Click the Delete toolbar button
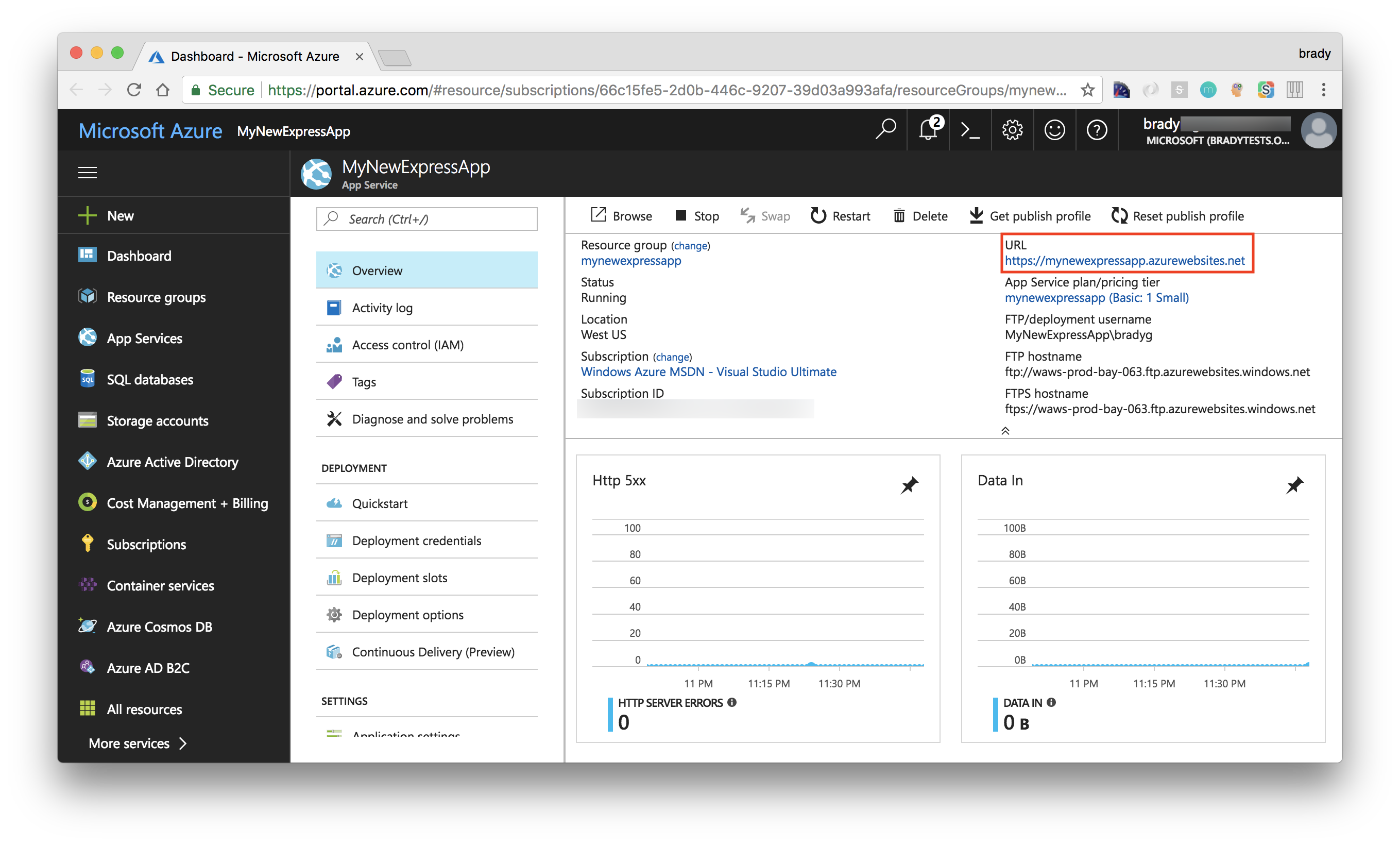The image size is (1400, 845). (920, 216)
